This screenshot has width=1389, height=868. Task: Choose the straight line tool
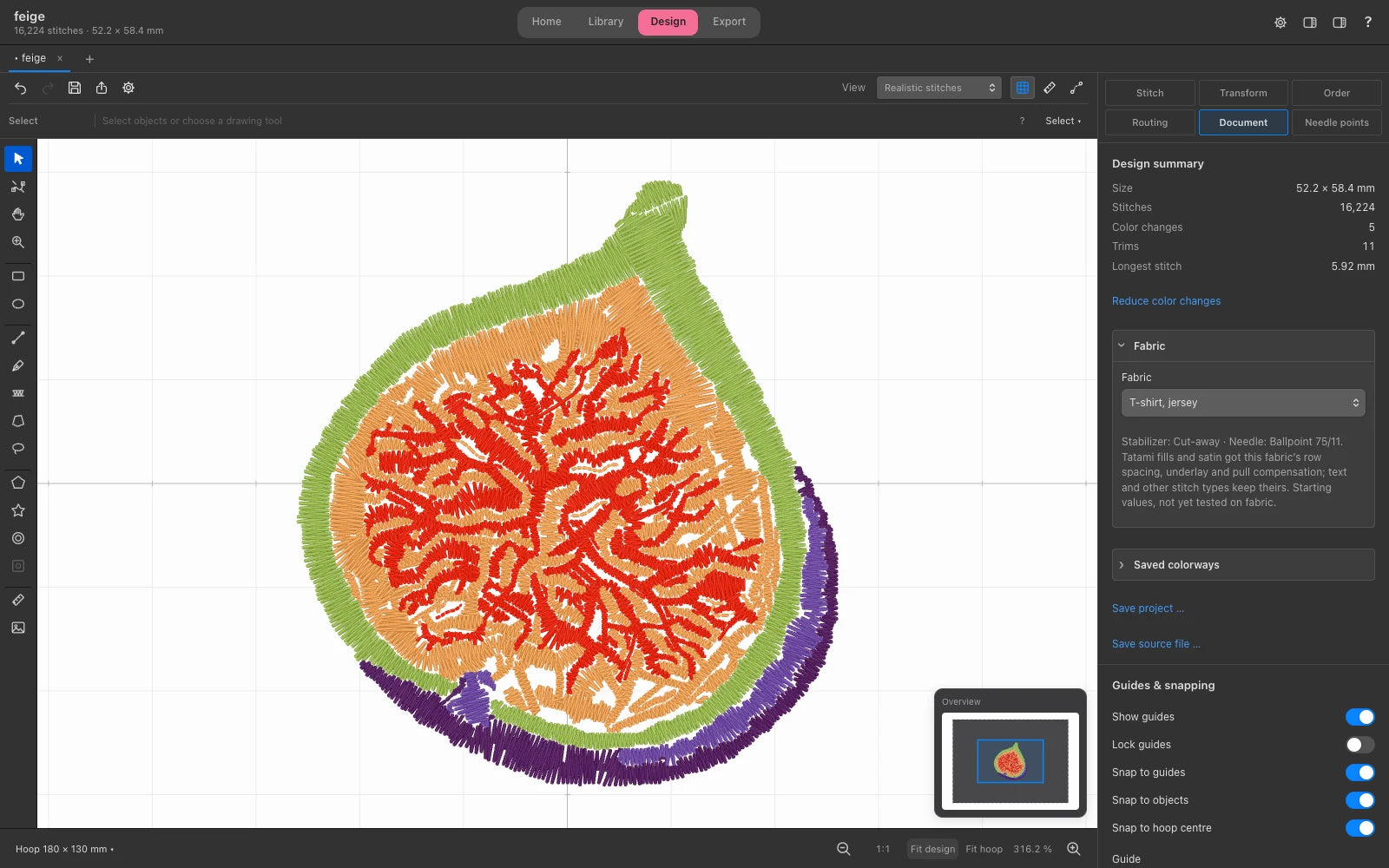tap(18, 338)
